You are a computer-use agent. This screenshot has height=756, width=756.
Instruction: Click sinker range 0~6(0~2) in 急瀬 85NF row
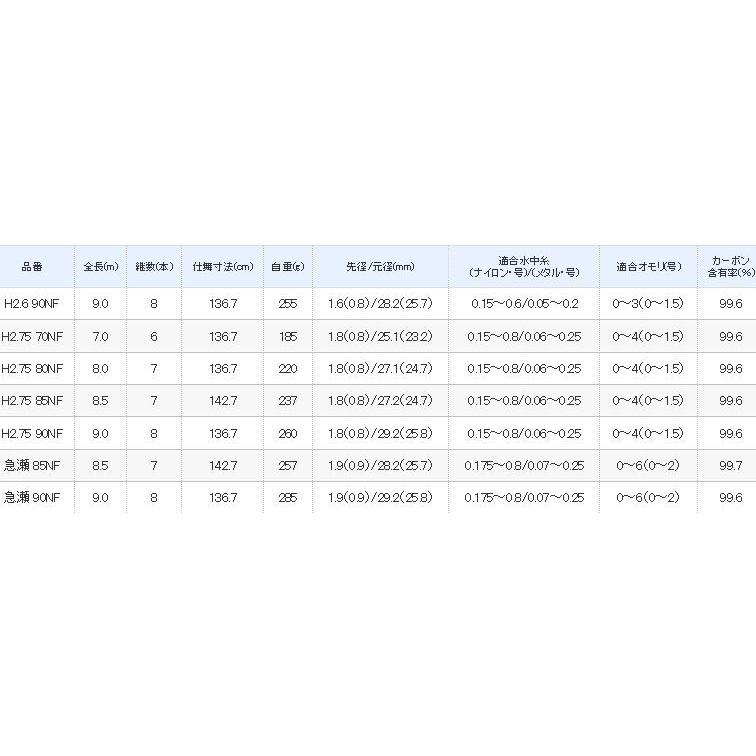[648, 465]
